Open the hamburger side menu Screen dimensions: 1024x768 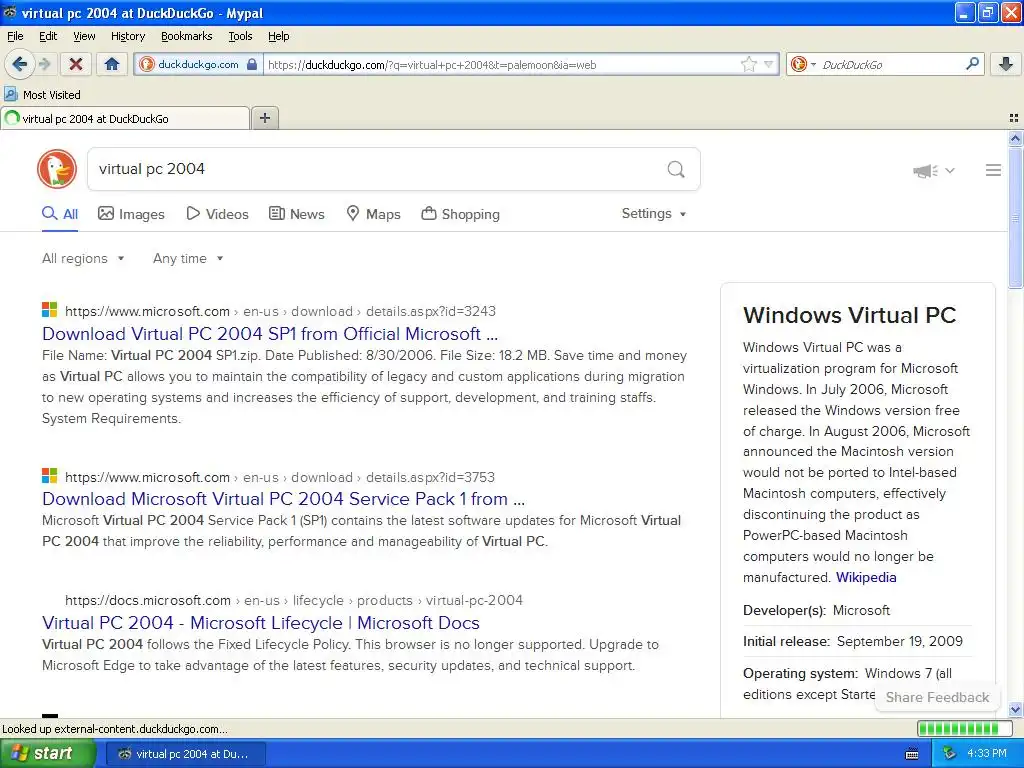pyautogui.click(x=993, y=170)
